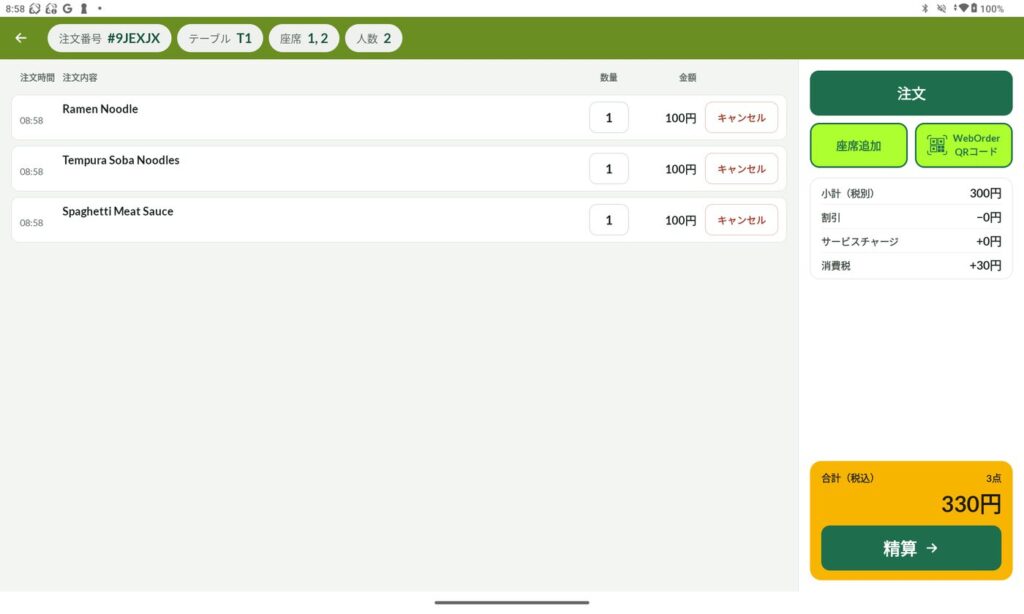The height and width of the screenshot is (614, 1024).
Task: Tap the 金額 column header
Action: [688, 77]
